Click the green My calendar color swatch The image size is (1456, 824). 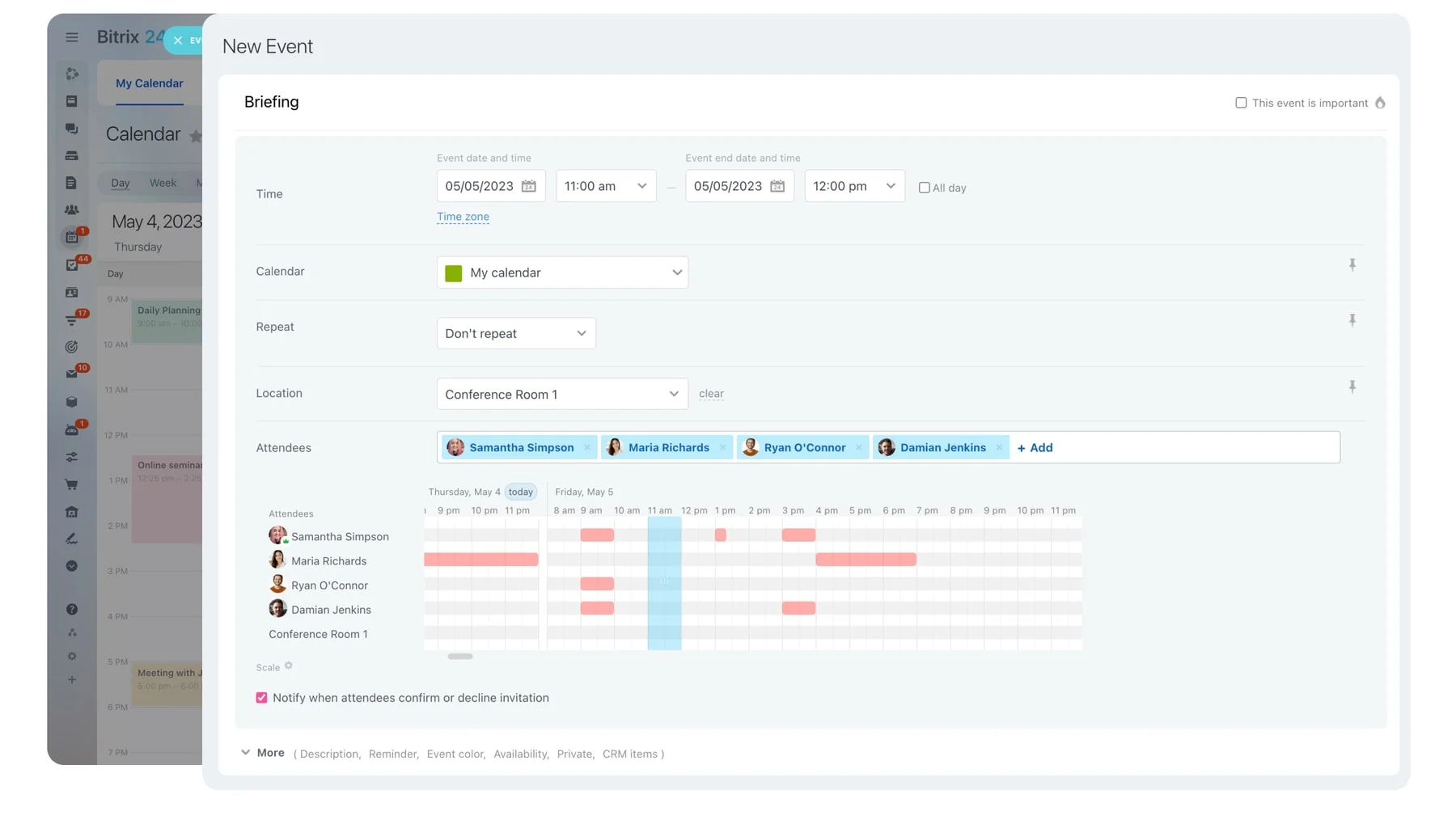454,273
